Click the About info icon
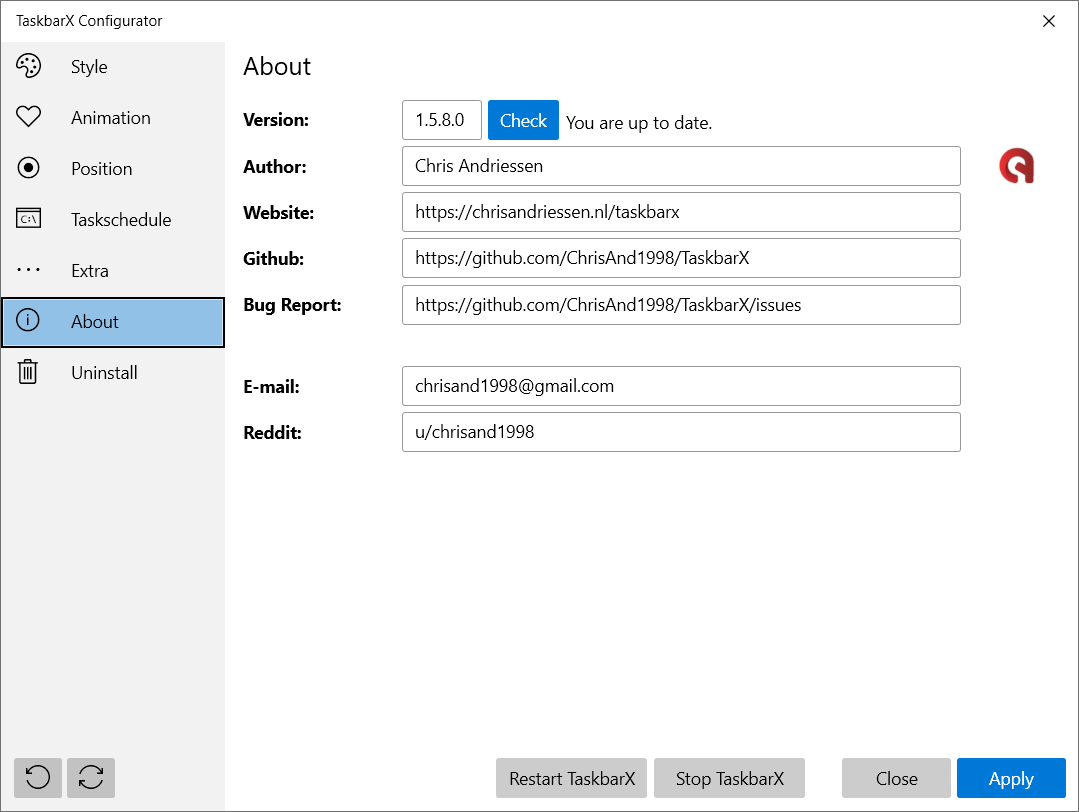This screenshot has height=812, width=1079. pos(28,320)
